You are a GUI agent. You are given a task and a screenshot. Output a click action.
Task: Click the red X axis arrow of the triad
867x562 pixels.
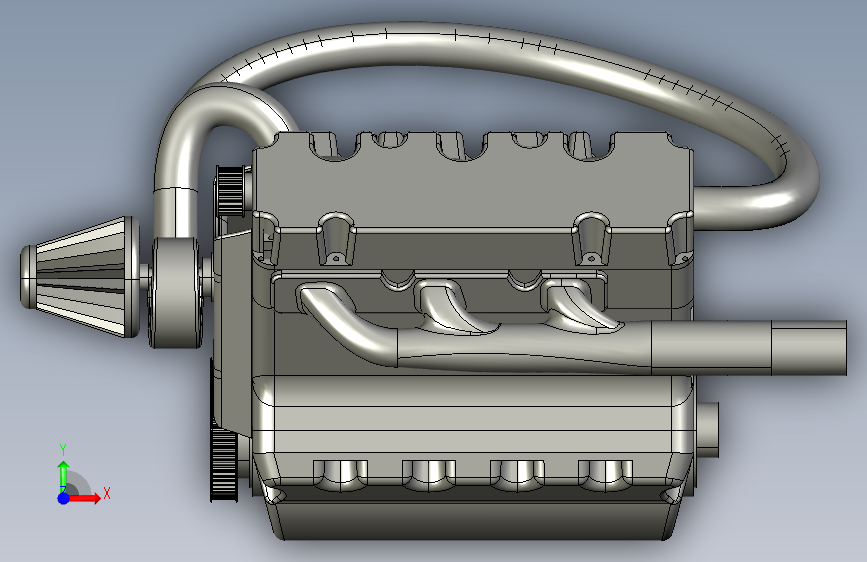click(84, 498)
